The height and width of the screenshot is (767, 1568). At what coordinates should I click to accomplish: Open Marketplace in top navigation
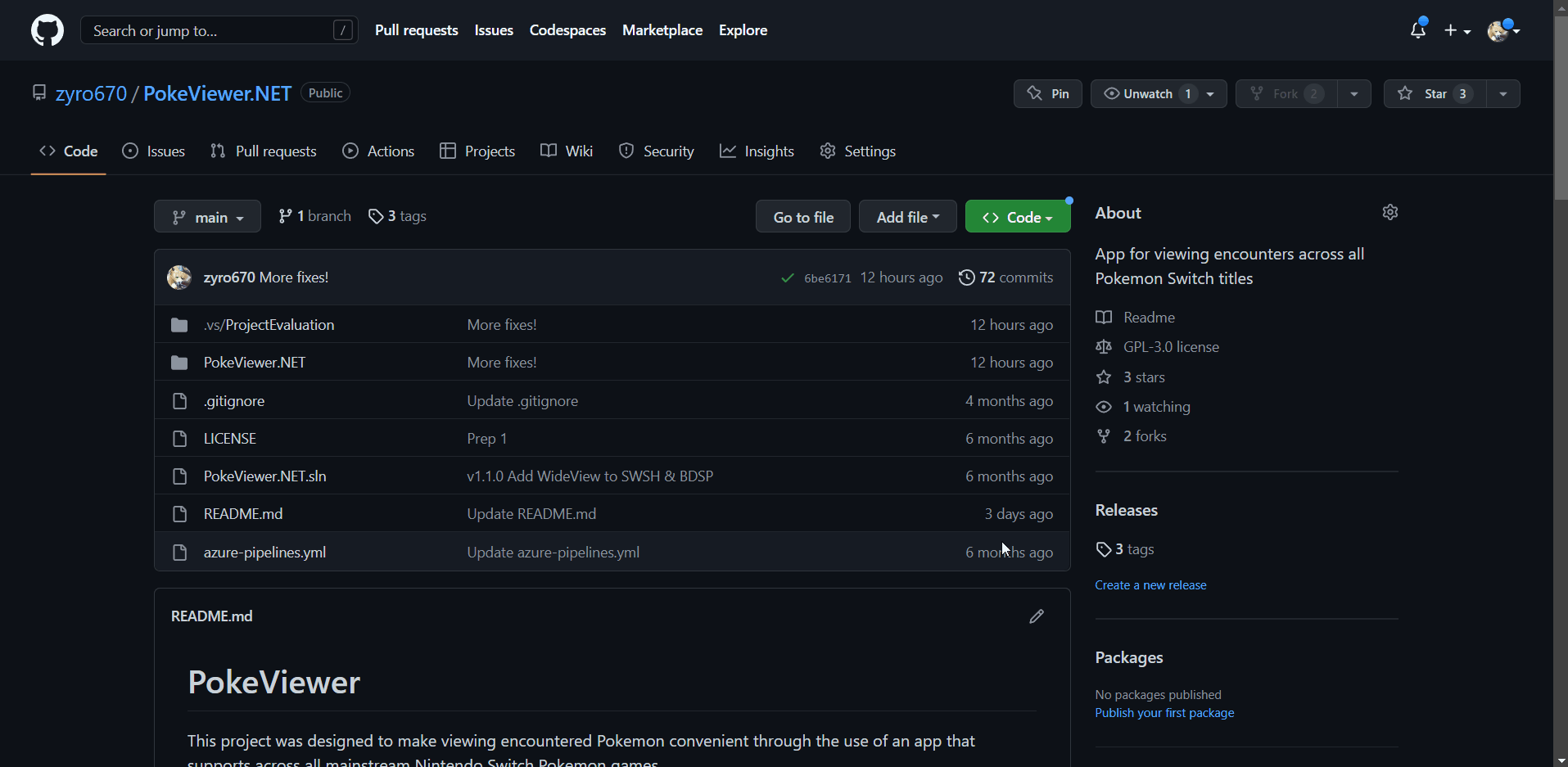point(662,30)
